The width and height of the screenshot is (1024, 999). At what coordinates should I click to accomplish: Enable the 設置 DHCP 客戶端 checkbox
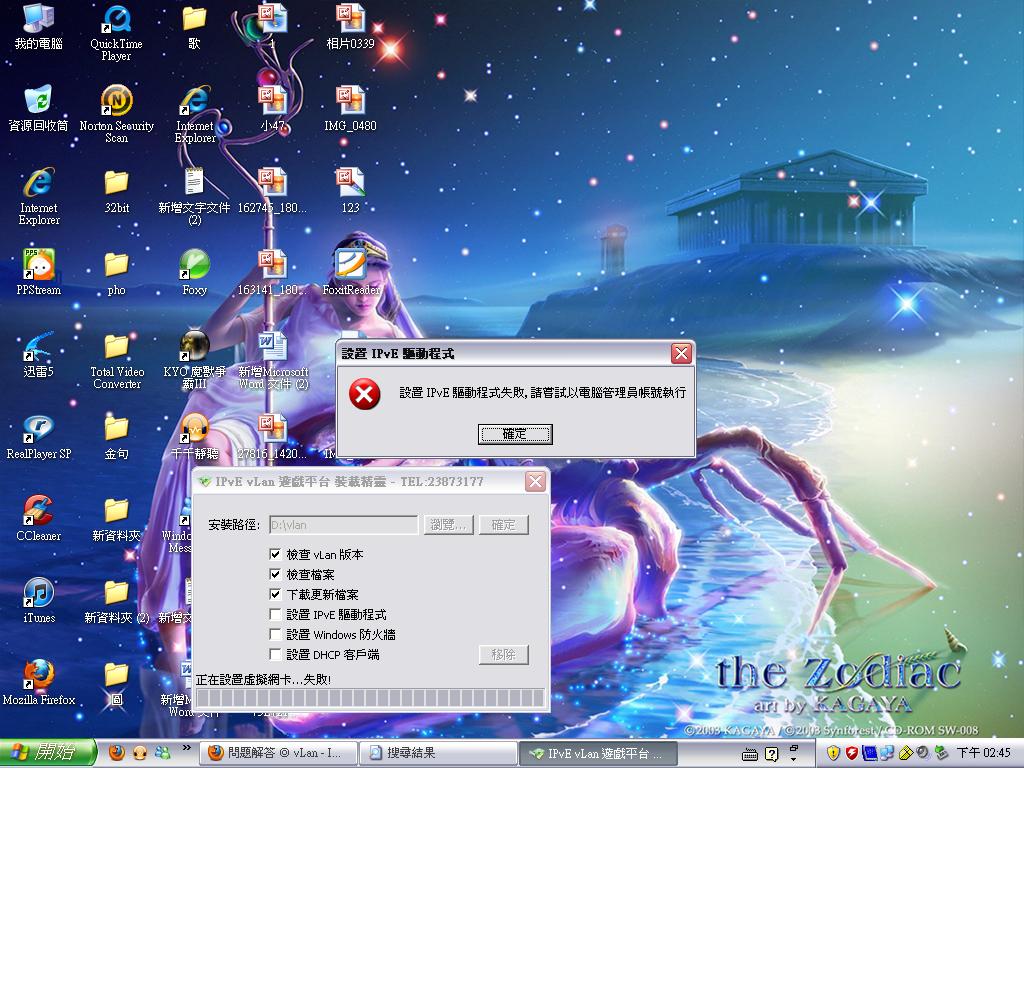tap(275, 654)
